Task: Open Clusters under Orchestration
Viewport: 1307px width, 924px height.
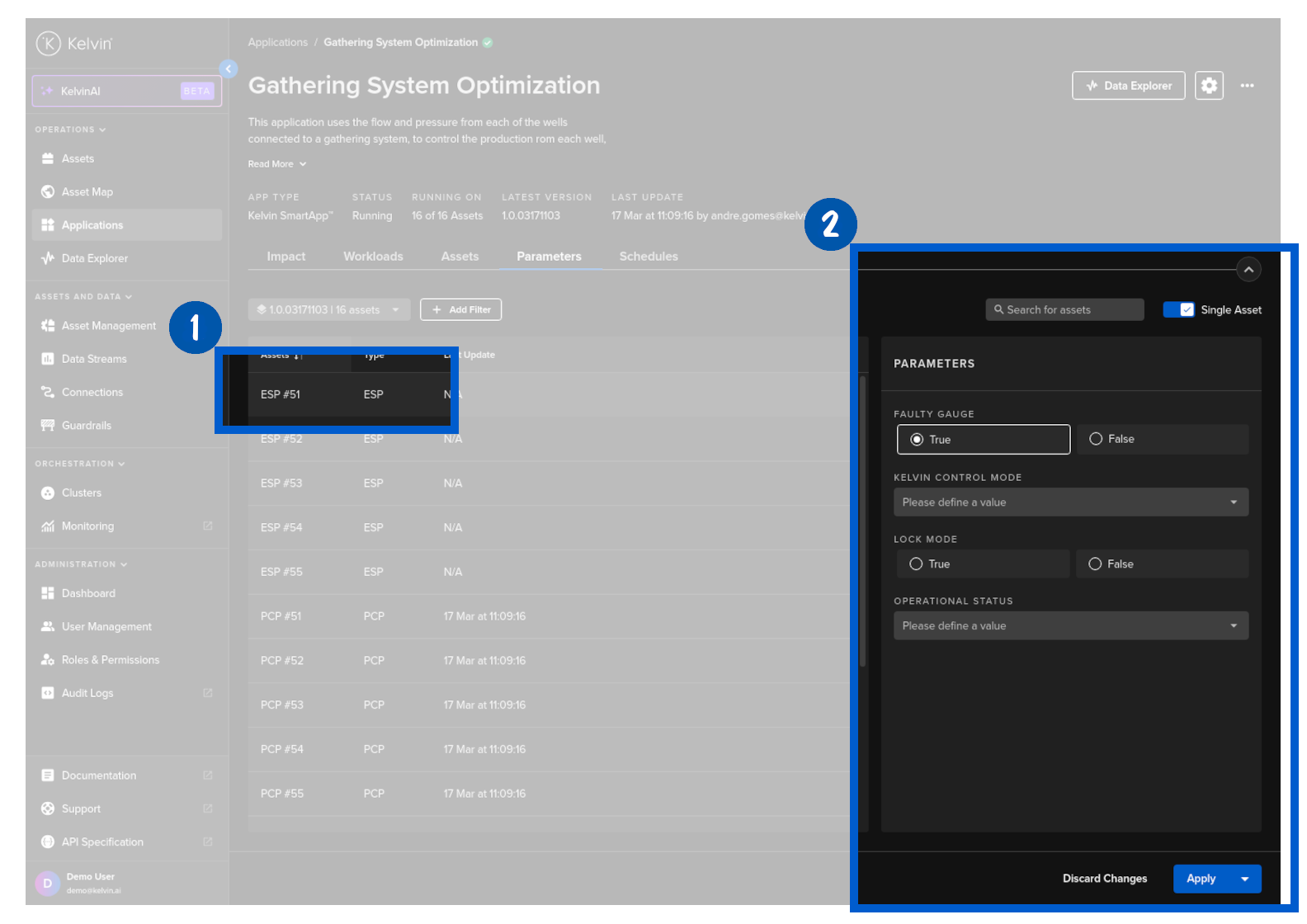Action: (x=81, y=493)
